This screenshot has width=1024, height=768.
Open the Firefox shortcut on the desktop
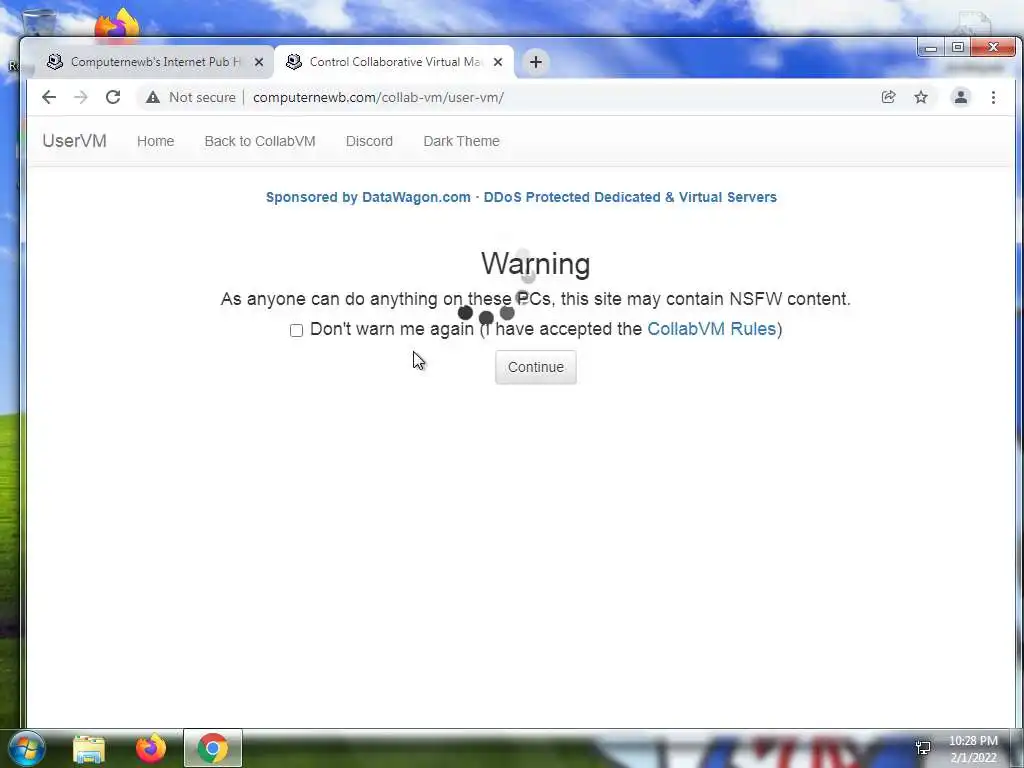click(117, 25)
